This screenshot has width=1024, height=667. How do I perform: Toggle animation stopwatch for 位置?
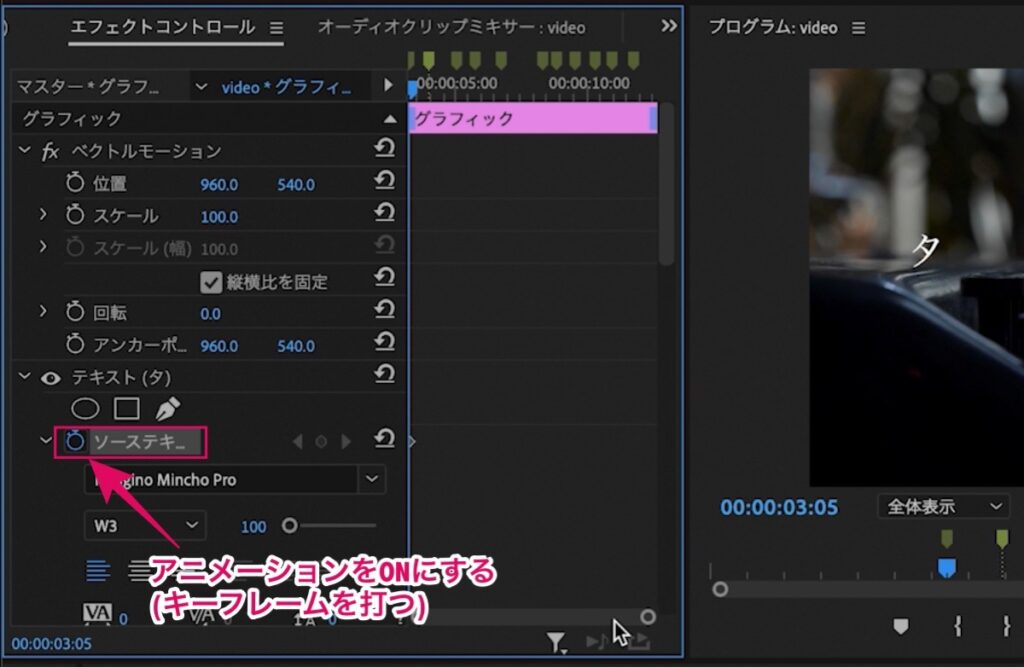[x=75, y=182]
